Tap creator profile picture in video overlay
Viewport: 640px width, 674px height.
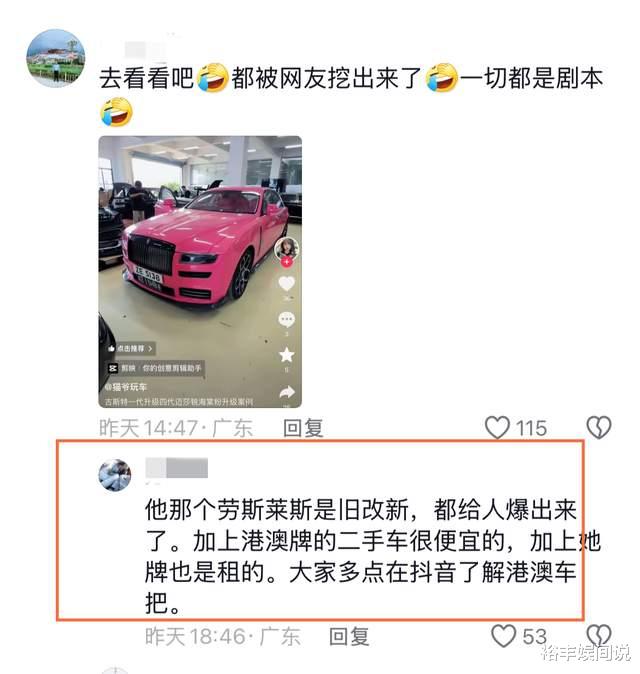[287, 248]
